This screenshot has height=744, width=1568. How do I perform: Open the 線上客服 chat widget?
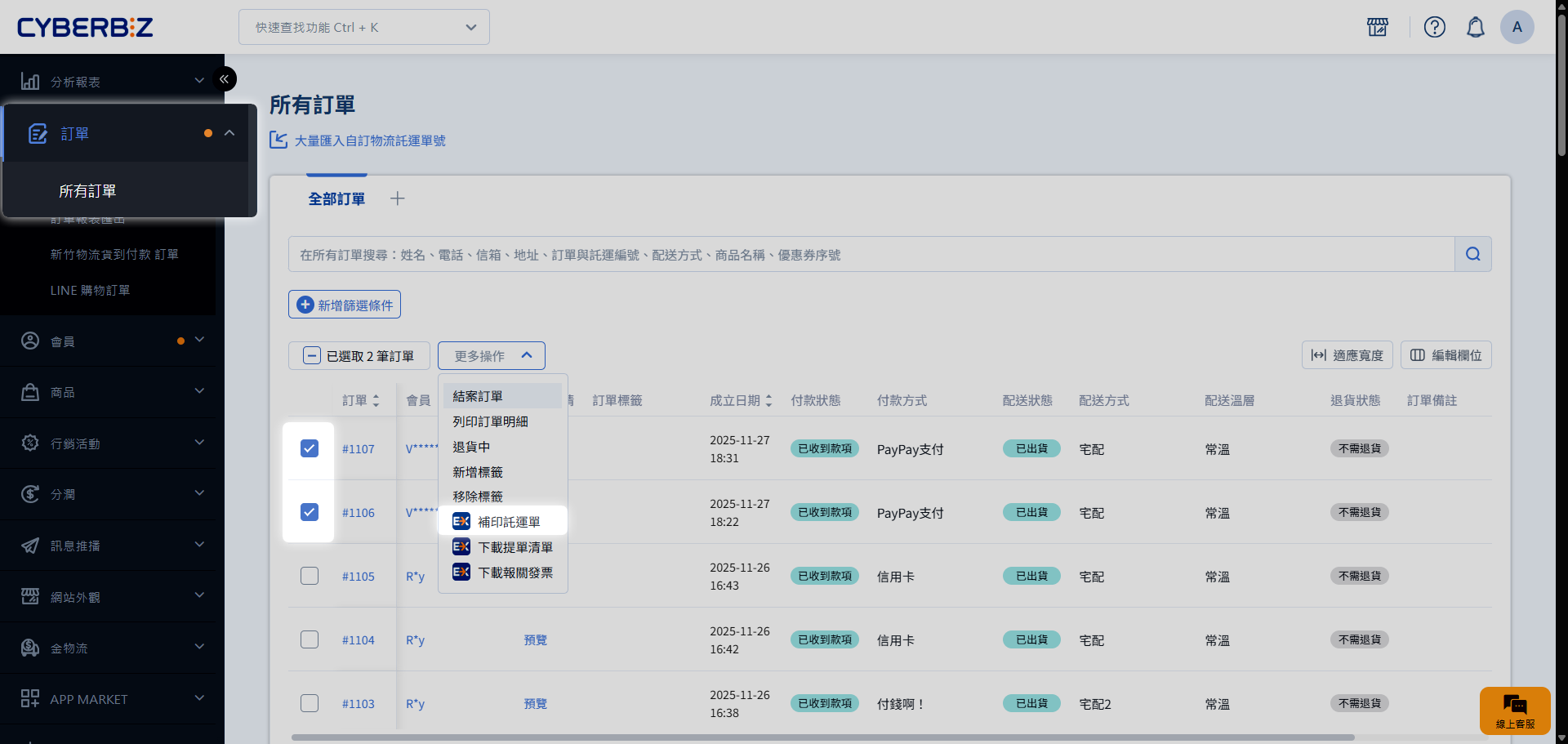tap(1514, 710)
